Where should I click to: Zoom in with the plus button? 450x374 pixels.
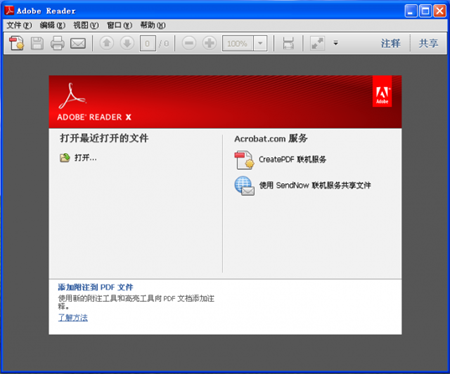209,43
